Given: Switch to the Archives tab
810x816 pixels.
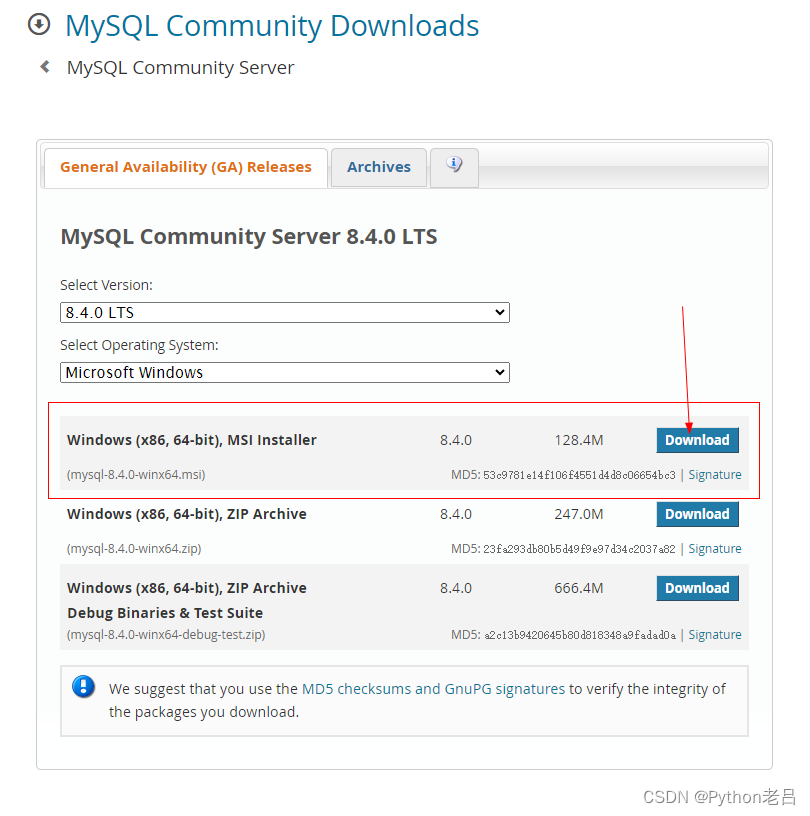Looking at the screenshot, I should click(x=379, y=167).
